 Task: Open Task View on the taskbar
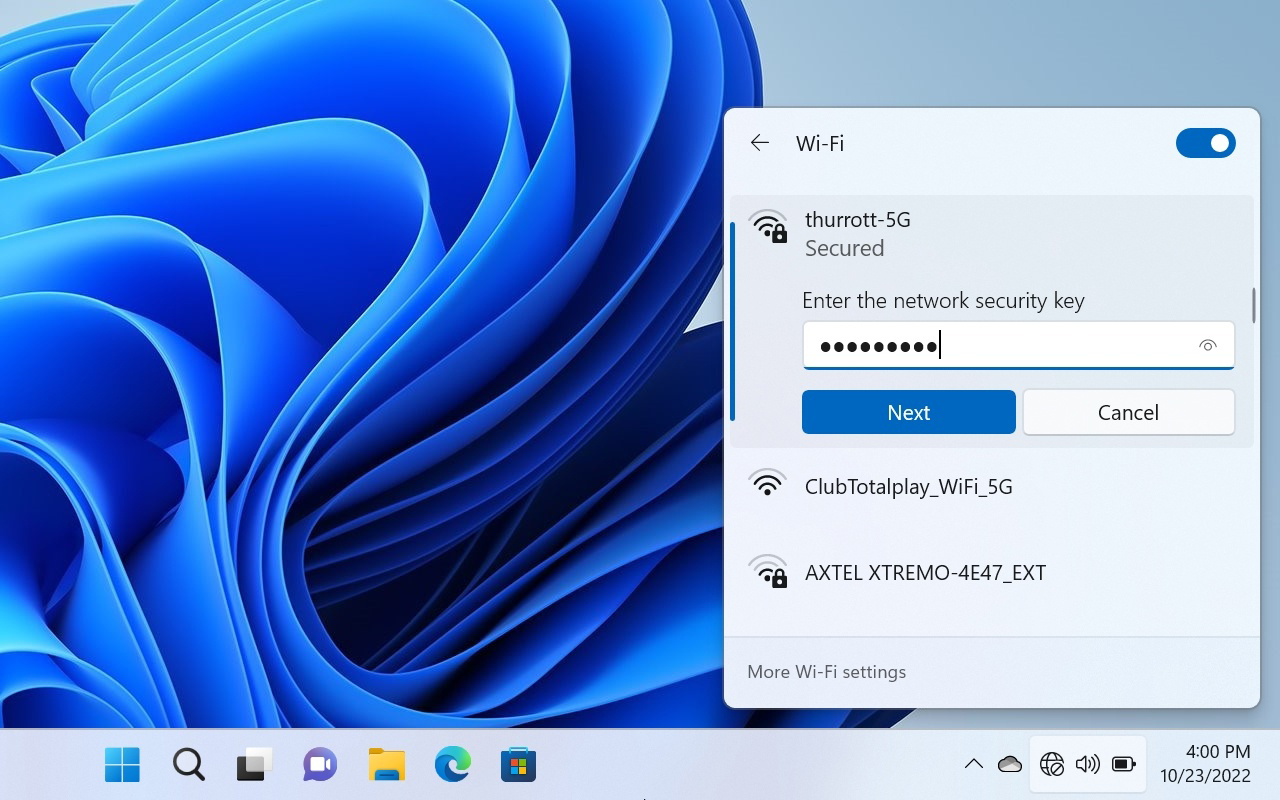[x=254, y=765]
